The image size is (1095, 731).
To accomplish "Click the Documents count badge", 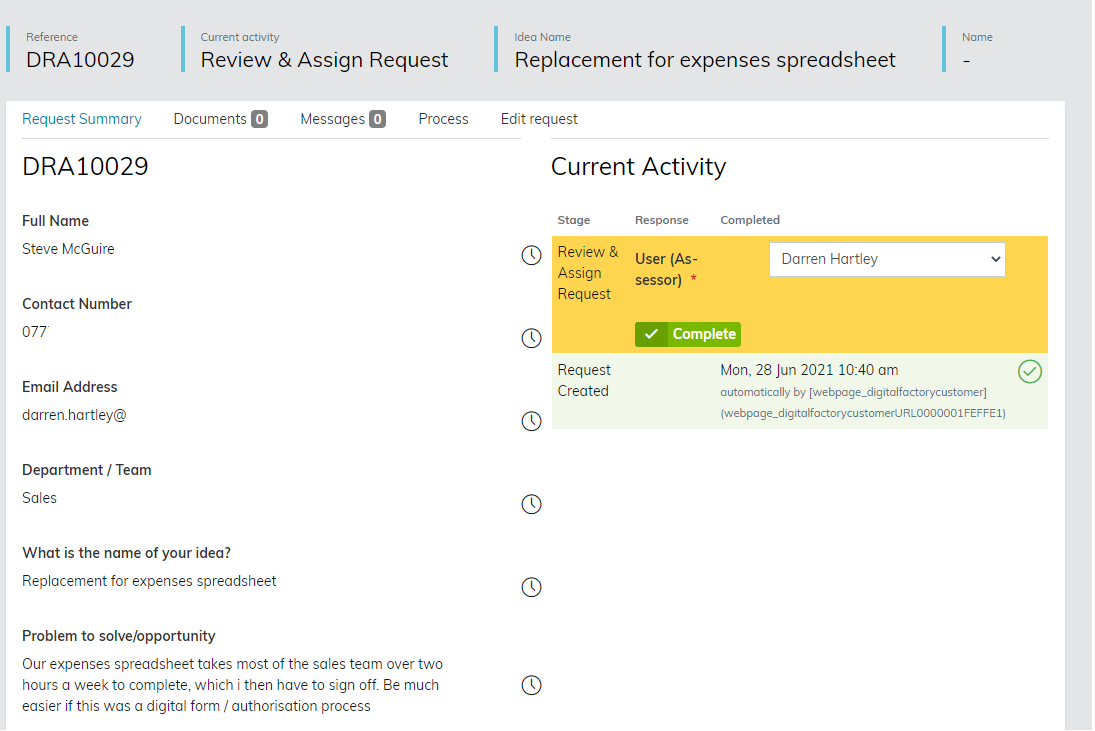I will (259, 119).
